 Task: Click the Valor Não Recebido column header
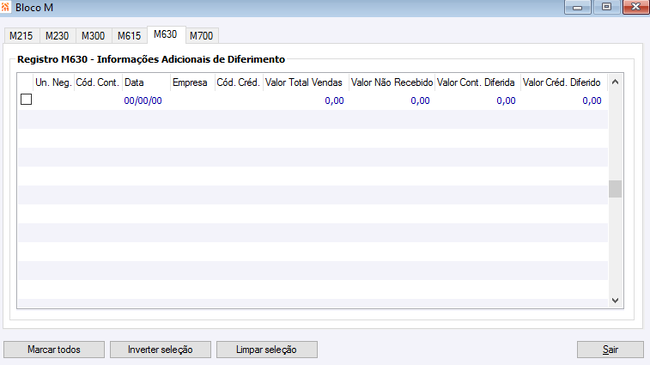point(392,83)
